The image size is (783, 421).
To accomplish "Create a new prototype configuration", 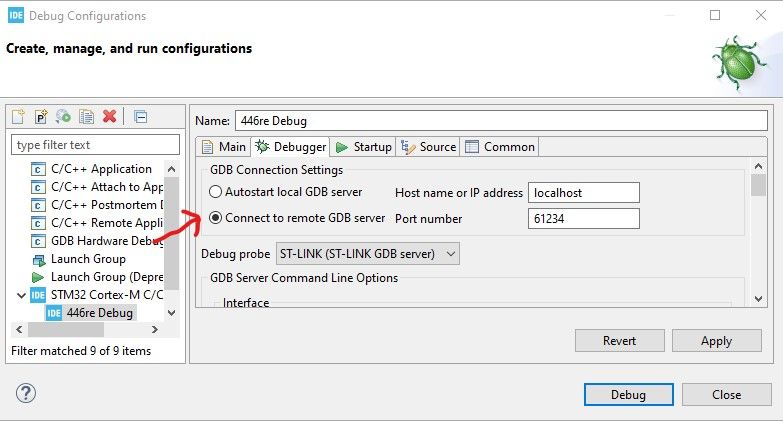I will (x=41, y=116).
